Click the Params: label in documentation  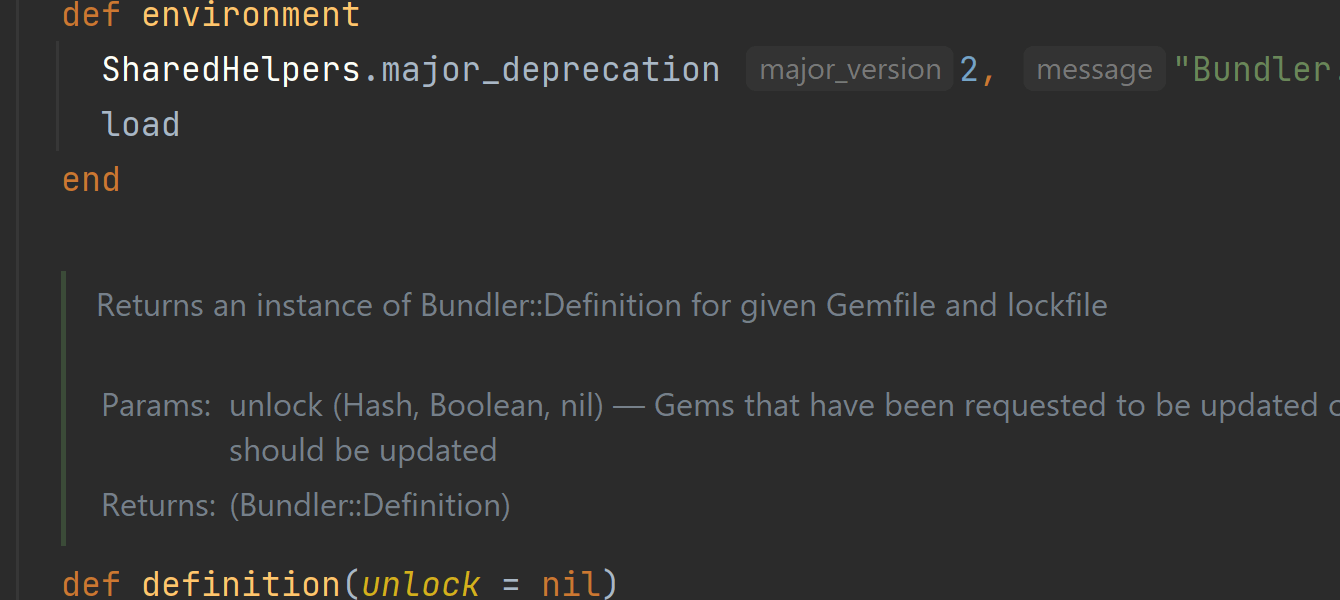[x=156, y=405]
